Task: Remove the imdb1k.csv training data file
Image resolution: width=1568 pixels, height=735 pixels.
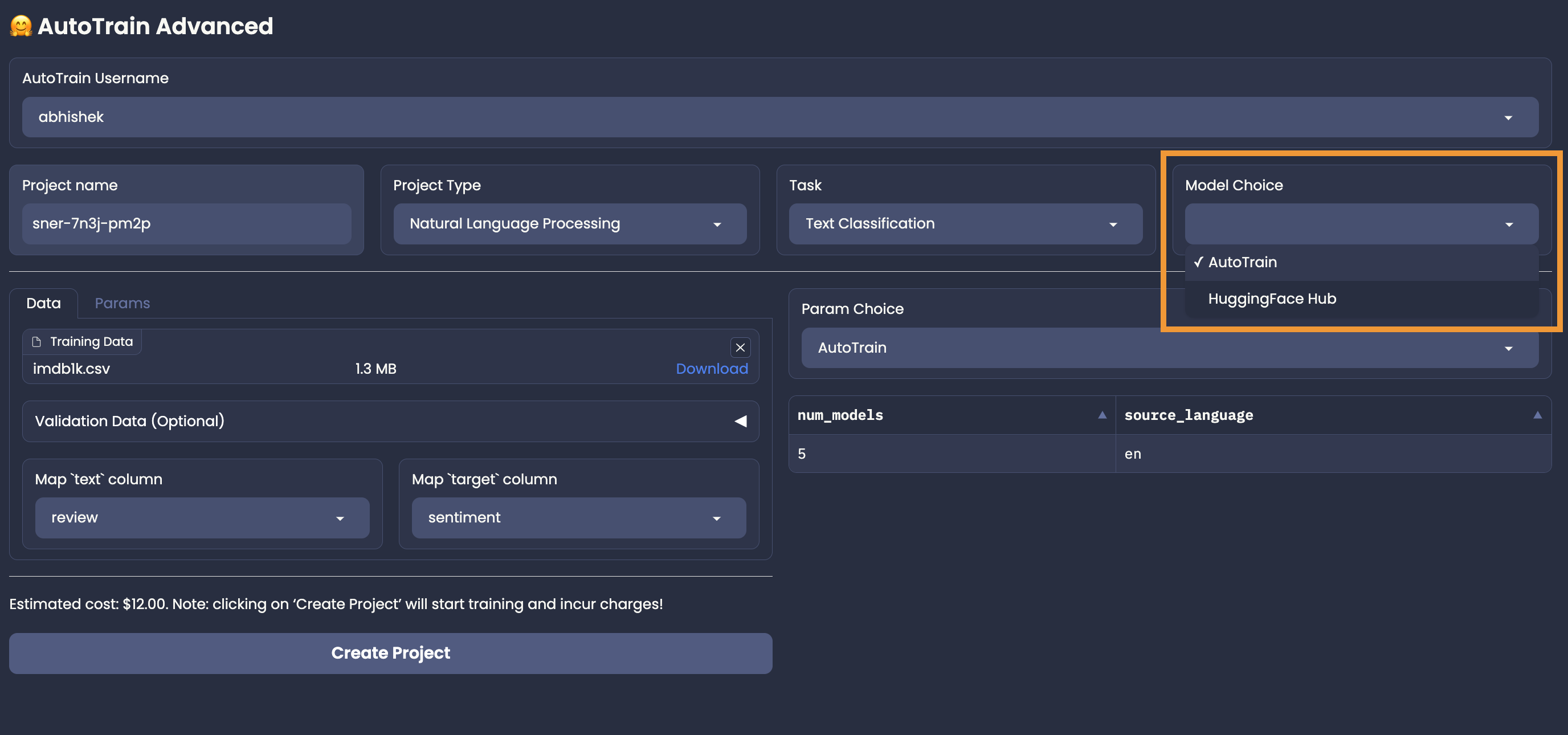Action: click(x=740, y=348)
